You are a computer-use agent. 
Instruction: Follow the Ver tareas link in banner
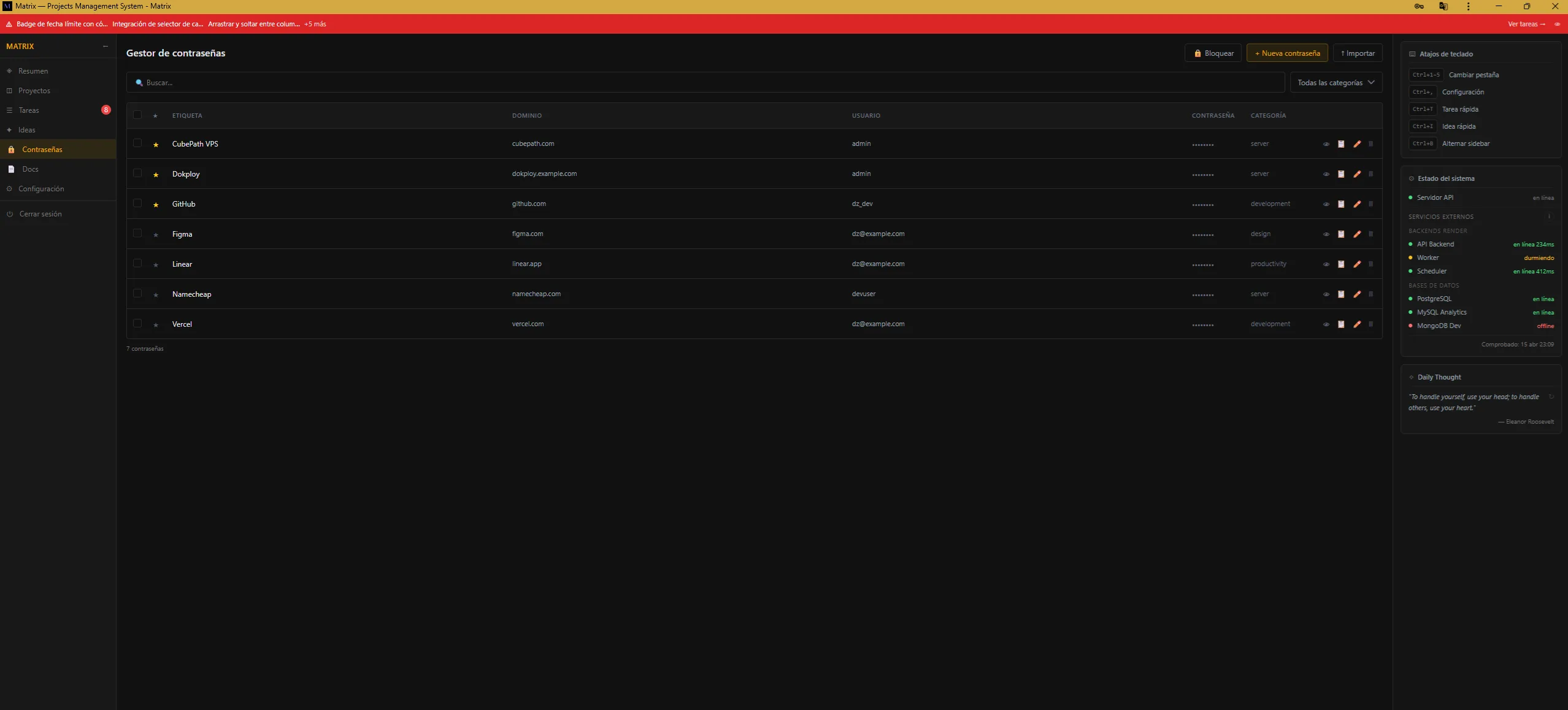(x=1526, y=25)
